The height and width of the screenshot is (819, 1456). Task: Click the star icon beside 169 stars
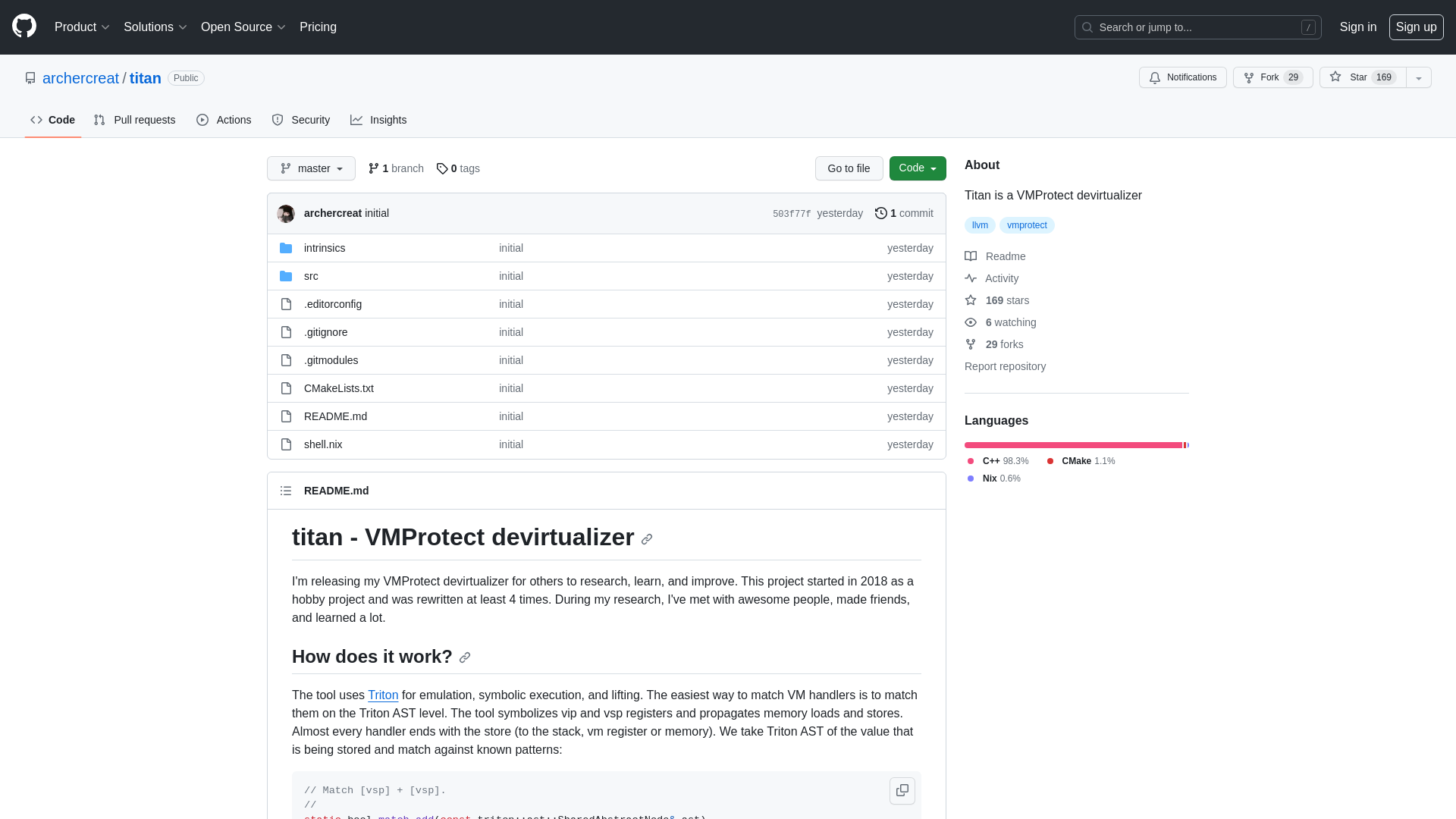971,300
